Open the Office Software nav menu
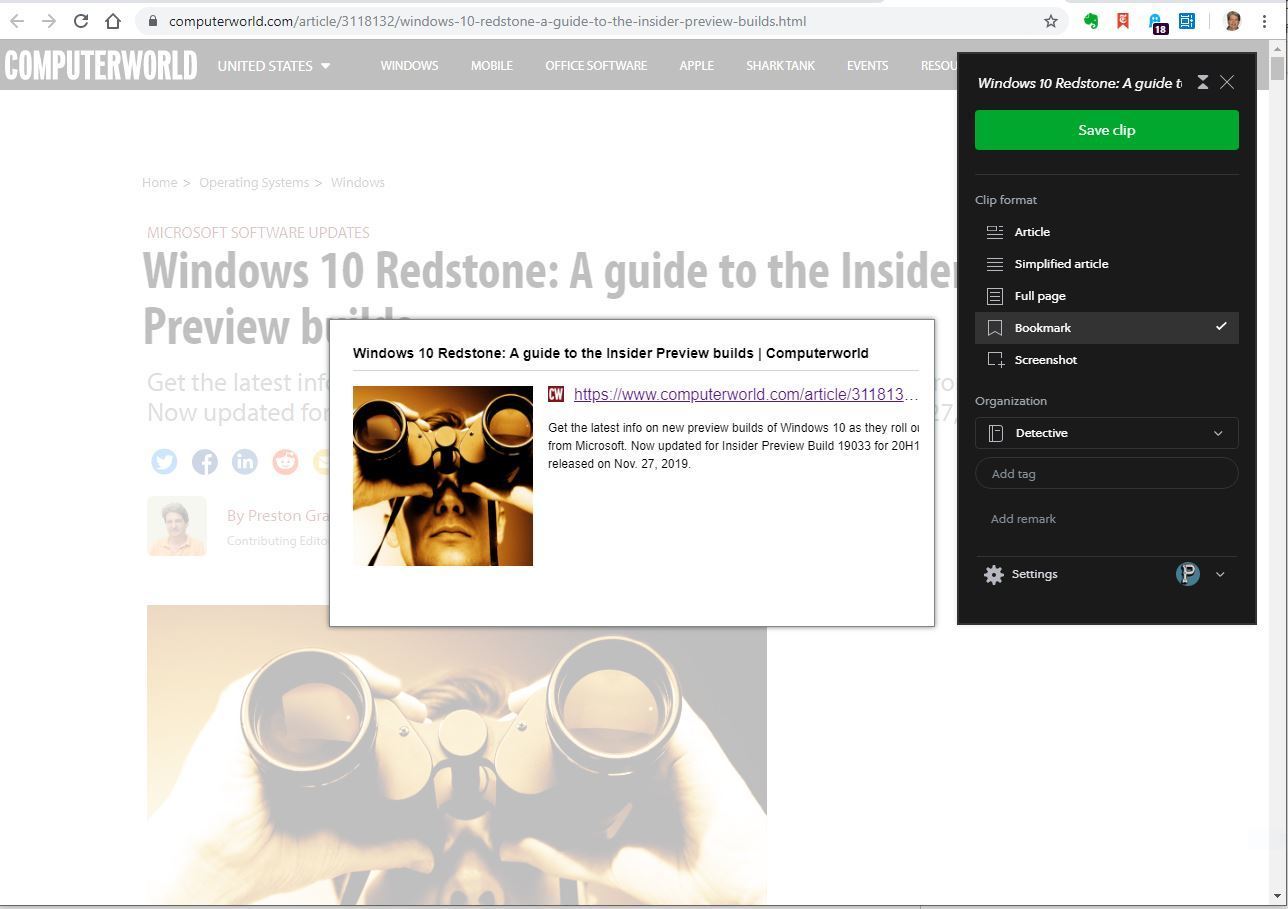This screenshot has height=909, width=1288. coord(596,66)
